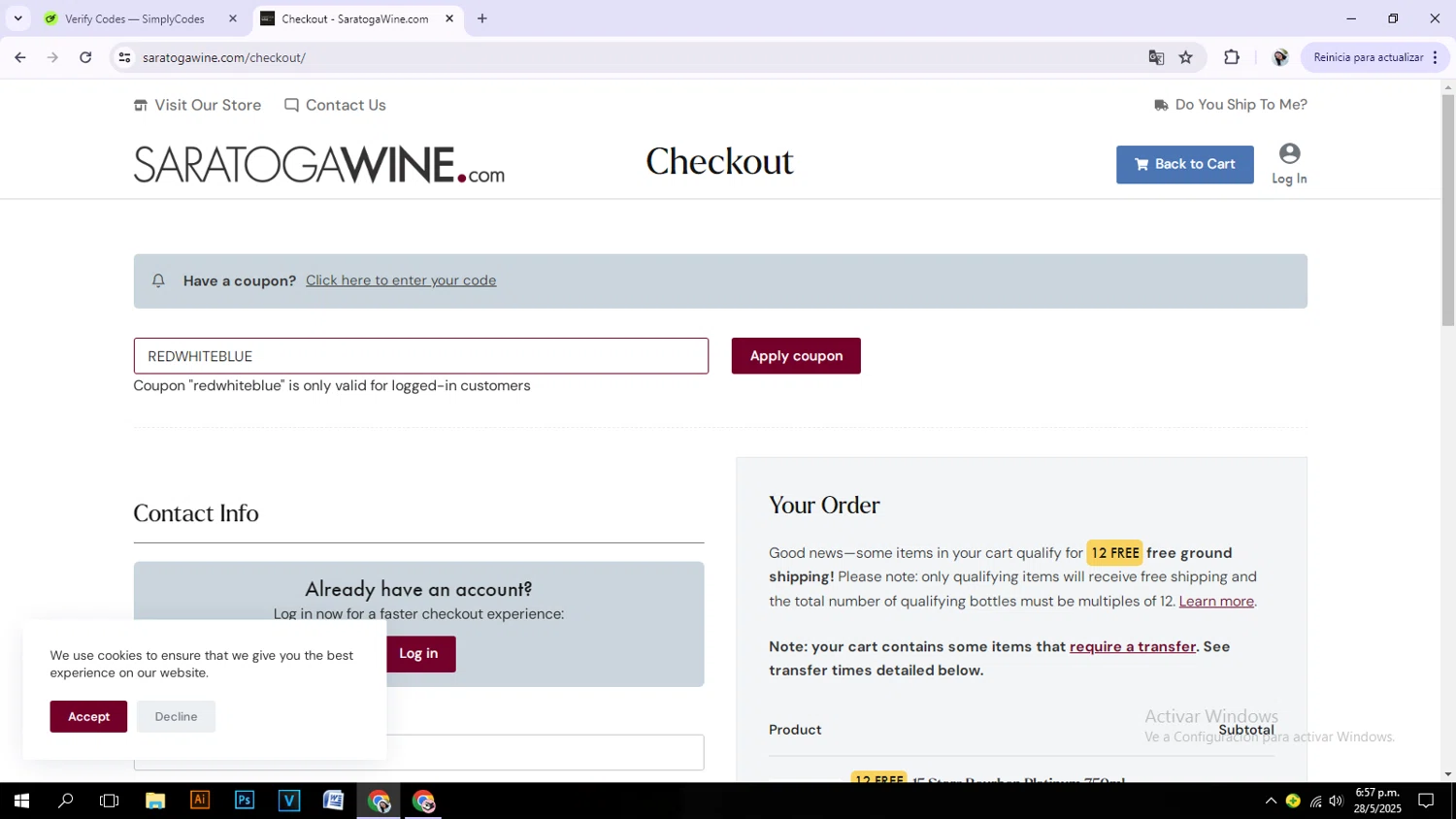Click Apply coupon button
This screenshot has height=819, width=1456.
[x=796, y=356]
